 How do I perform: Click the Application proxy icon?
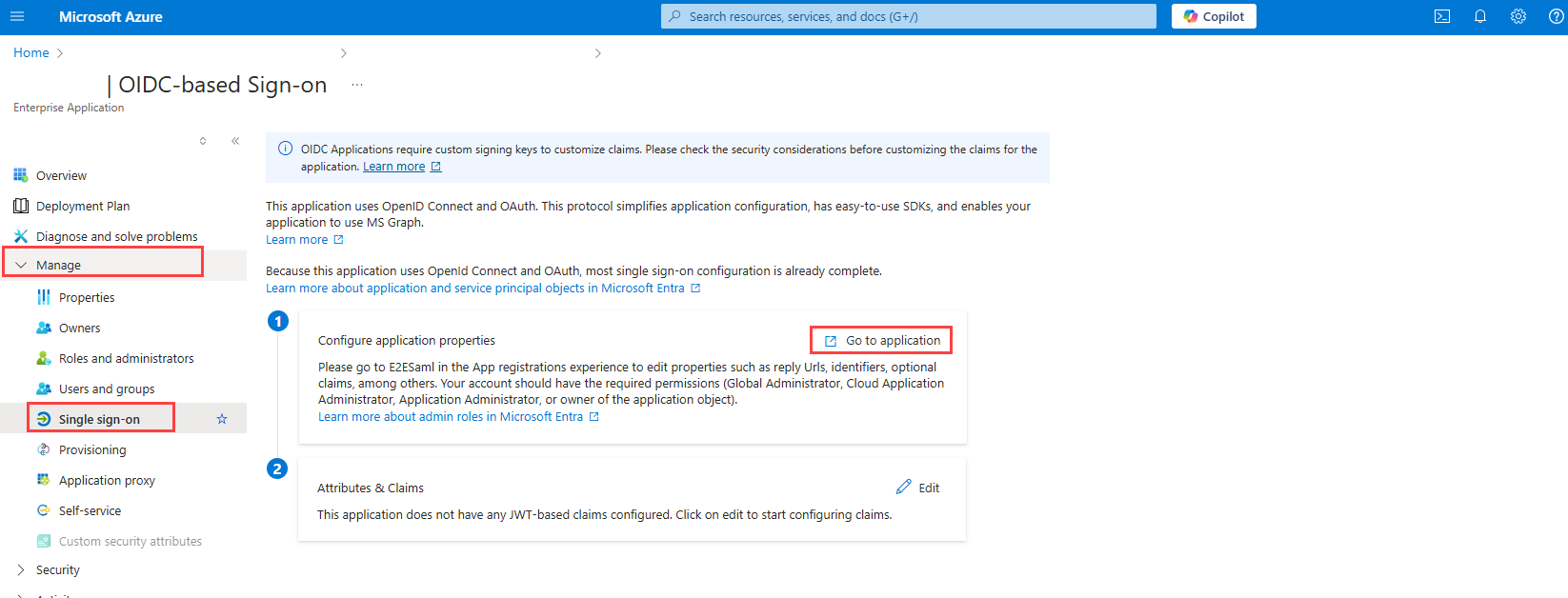click(x=44, y=480)
